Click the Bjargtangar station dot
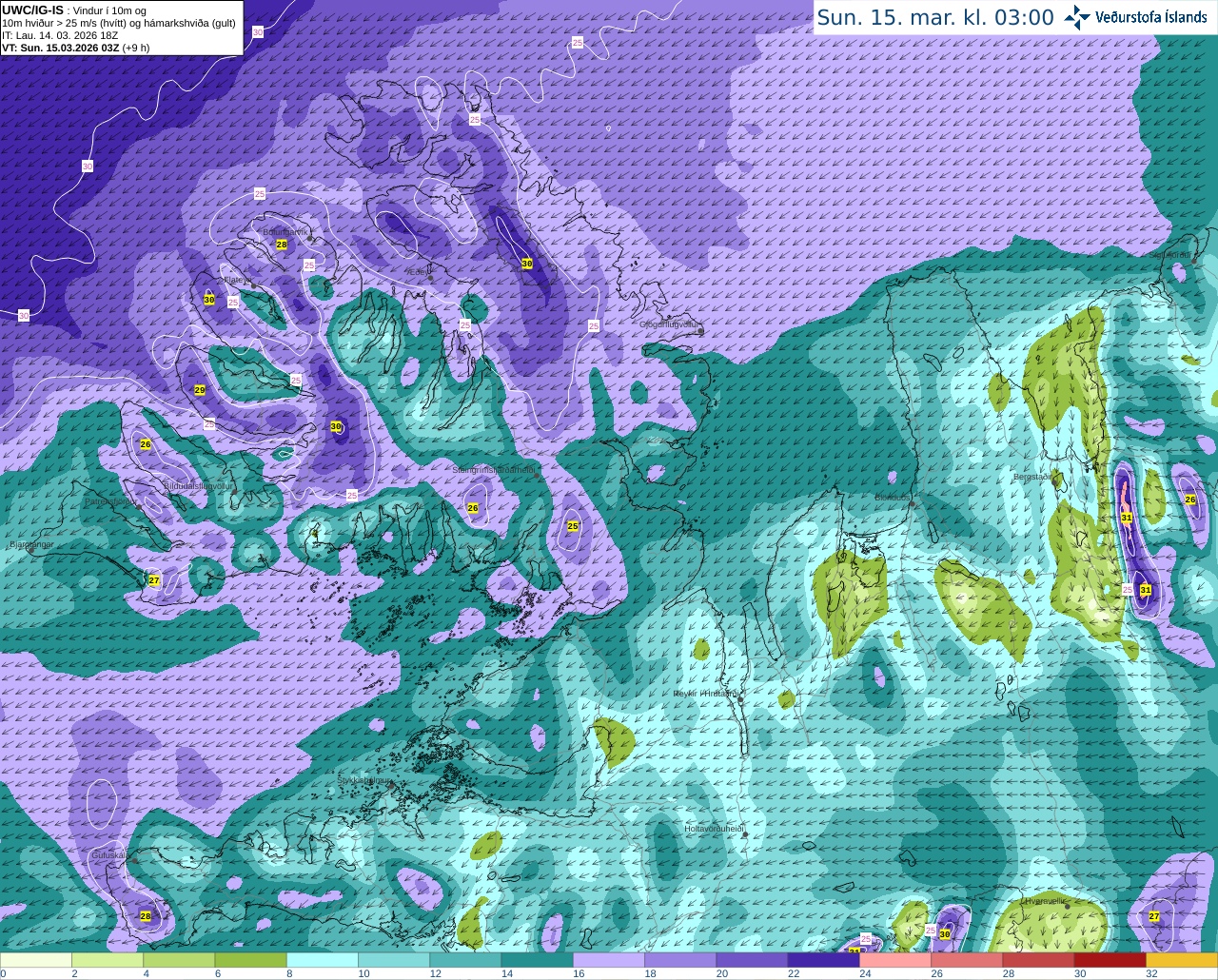1218x980 pixels. click(x=30, y=552)
